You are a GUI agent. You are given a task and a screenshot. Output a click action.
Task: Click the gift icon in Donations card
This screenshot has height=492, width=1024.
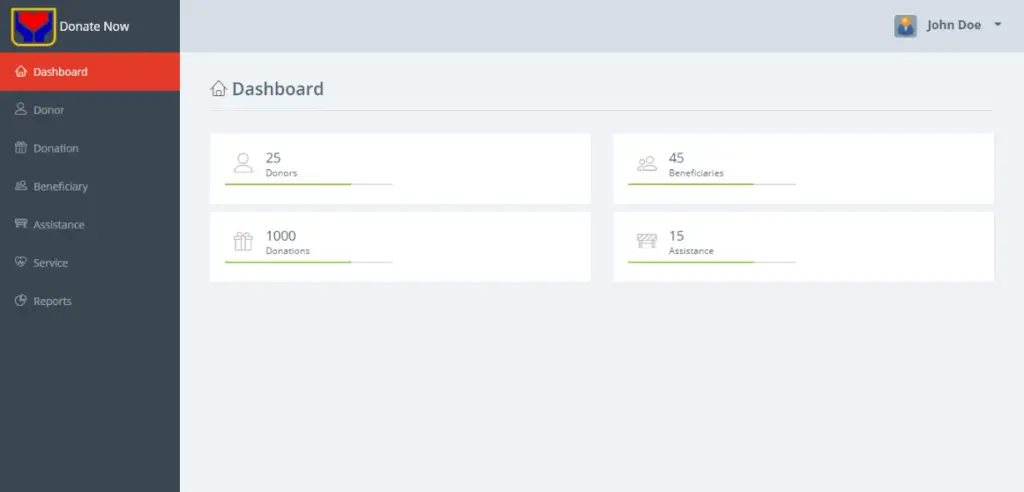coord(243,241)
